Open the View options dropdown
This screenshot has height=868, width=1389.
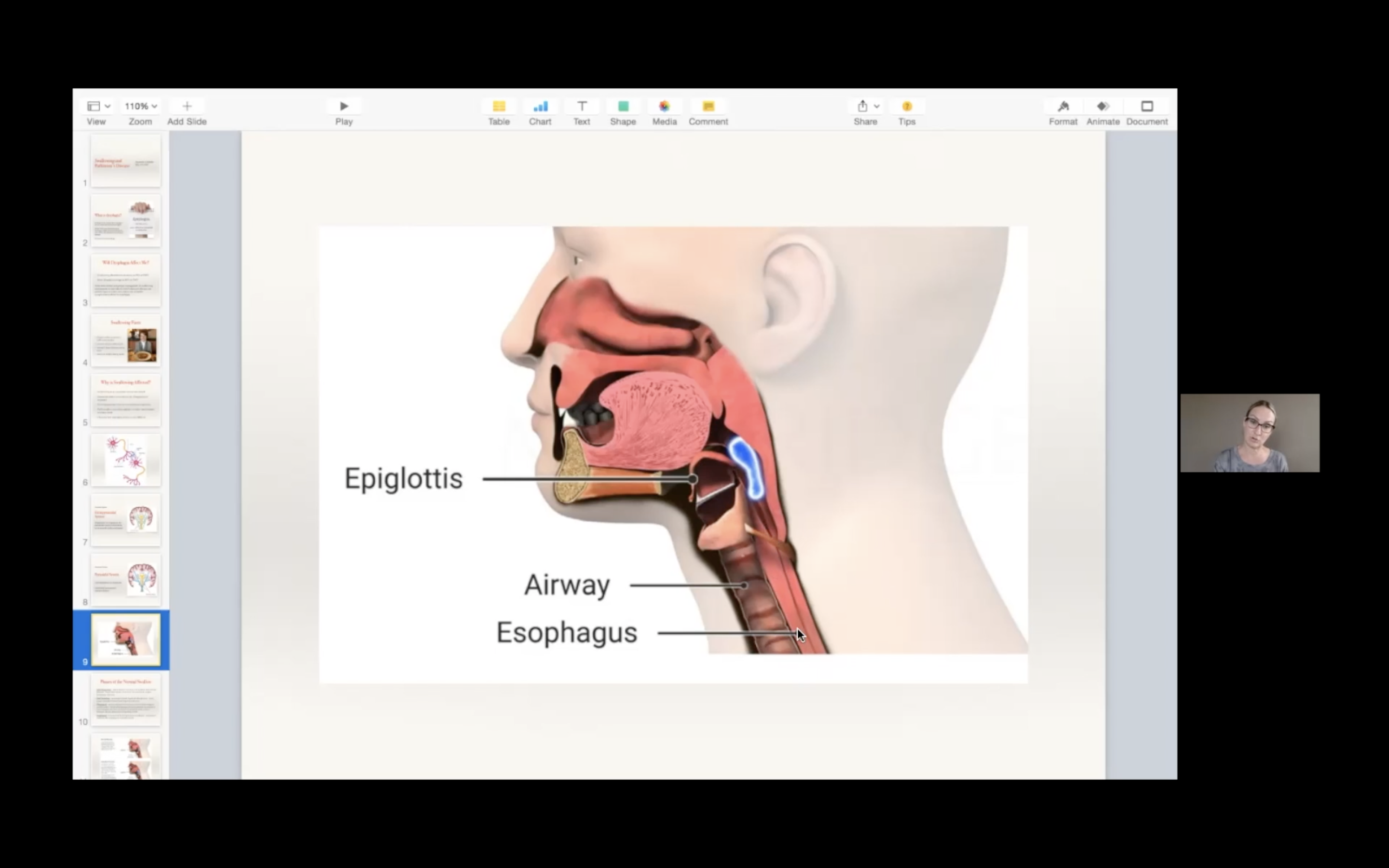pyautogui.click(x=97, y=106)
